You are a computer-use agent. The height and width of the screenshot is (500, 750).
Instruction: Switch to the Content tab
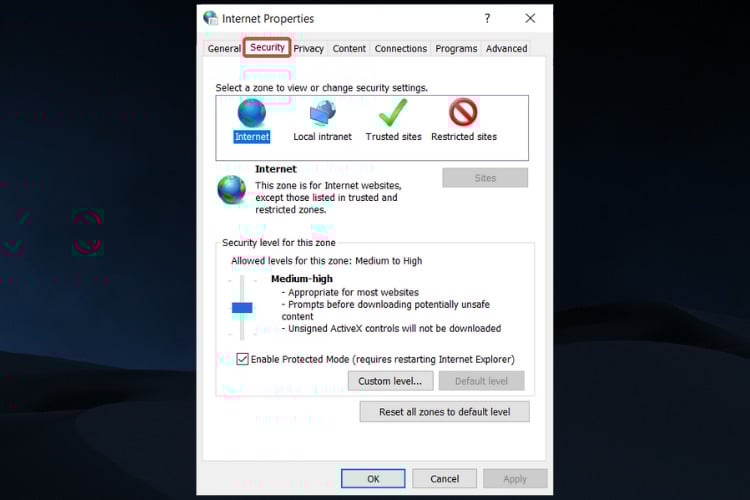tap(349, 48)
